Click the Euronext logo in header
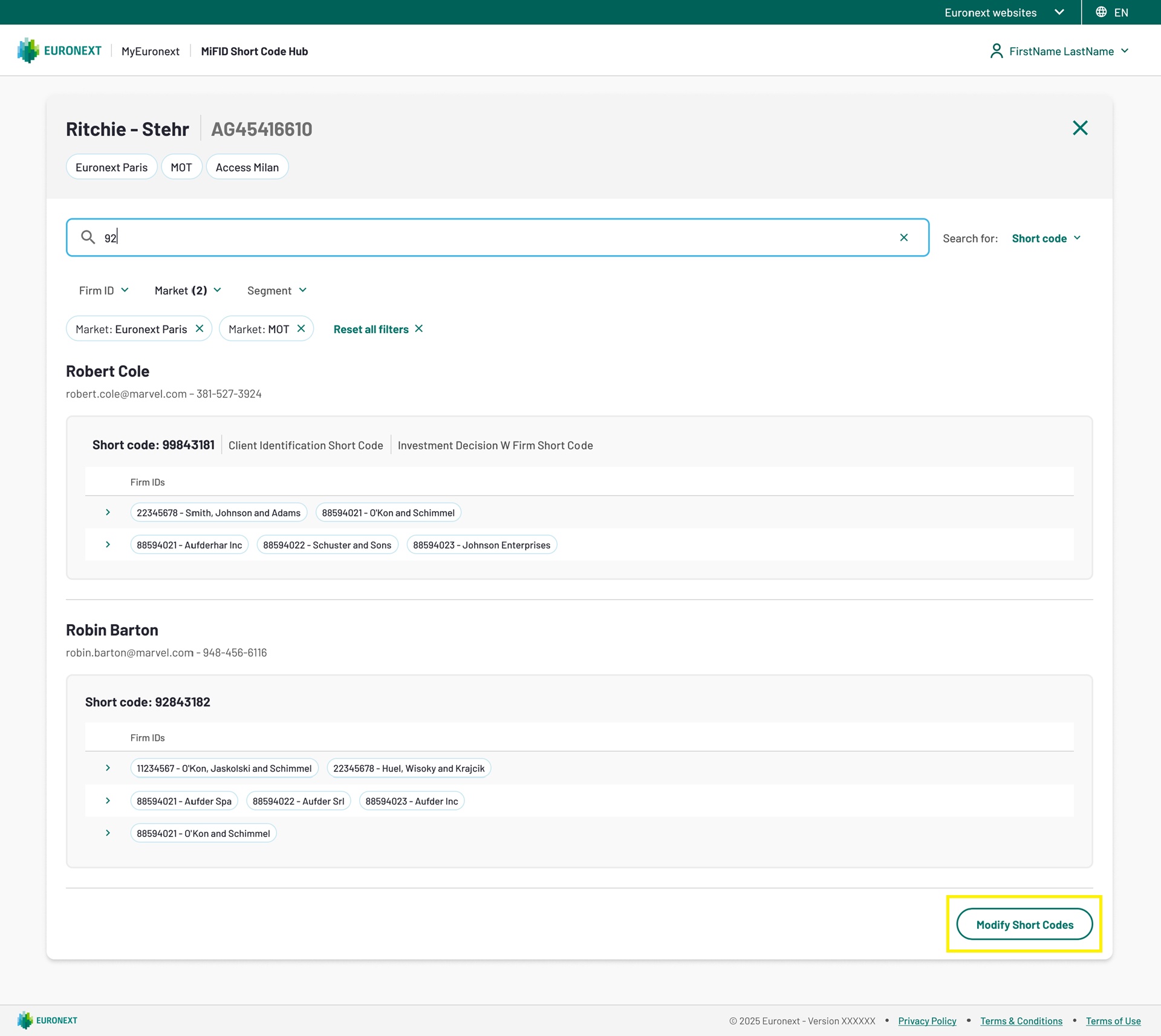Viewport: 1161px width, 1036px height. tap(59, 51)
